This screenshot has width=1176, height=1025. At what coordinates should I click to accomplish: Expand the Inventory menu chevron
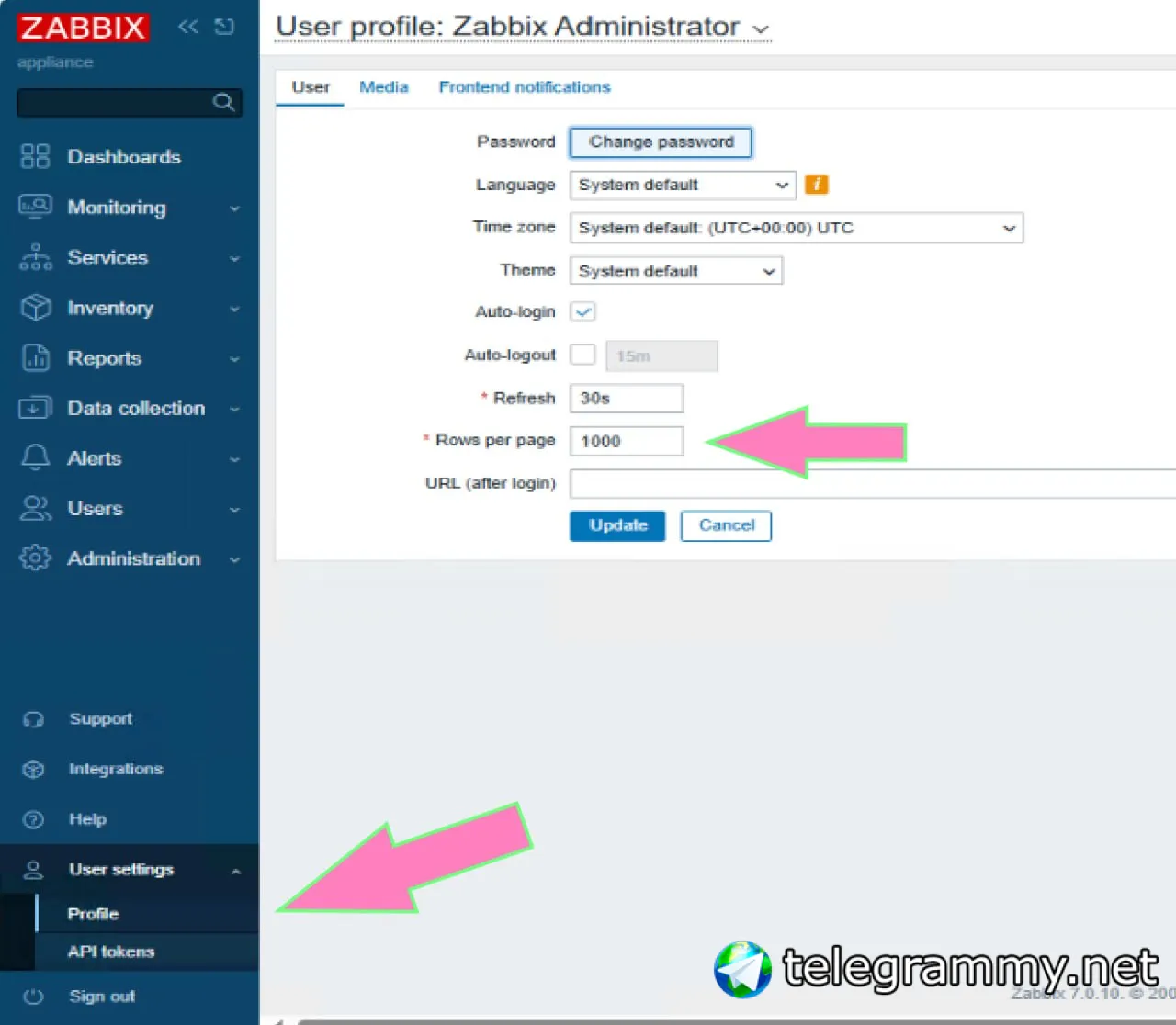(x=234, y=309)
